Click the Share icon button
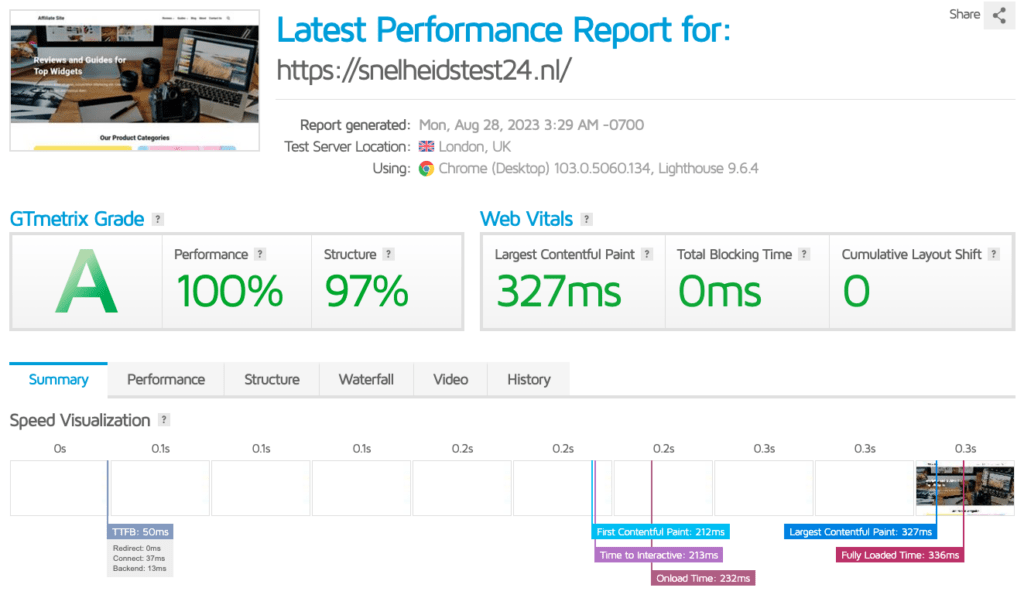Viewport: 1024px width, 598px height. coord(999,15)
